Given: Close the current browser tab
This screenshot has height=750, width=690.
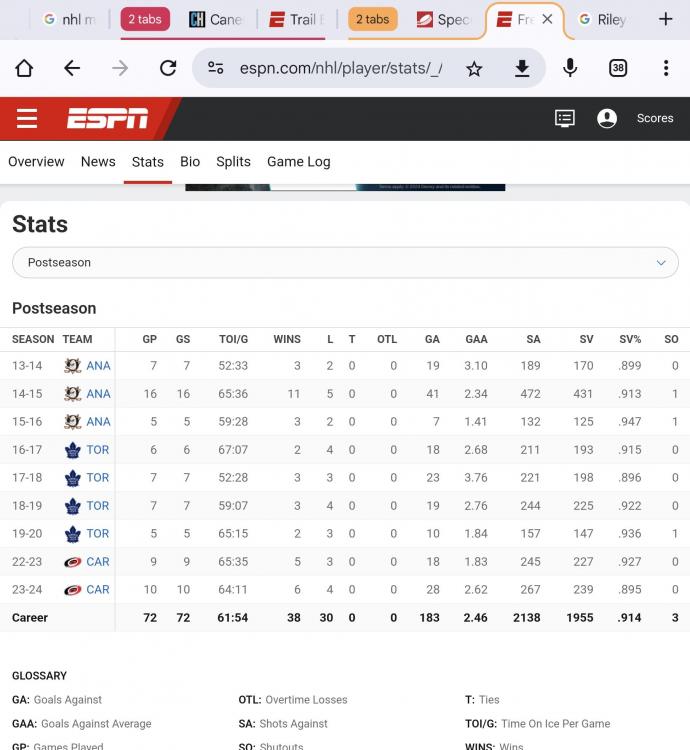Looking at the screenshot, I should 547,19.
